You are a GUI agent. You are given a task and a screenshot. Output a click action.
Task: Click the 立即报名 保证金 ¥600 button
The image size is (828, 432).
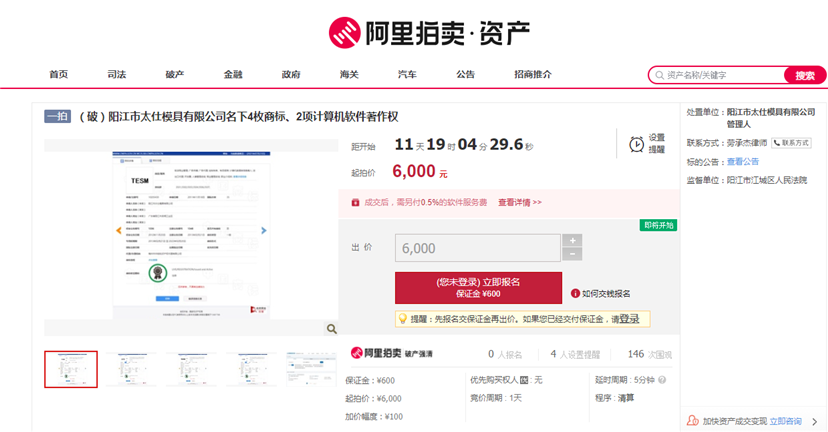pyautogui.click(x=478, y=288)
